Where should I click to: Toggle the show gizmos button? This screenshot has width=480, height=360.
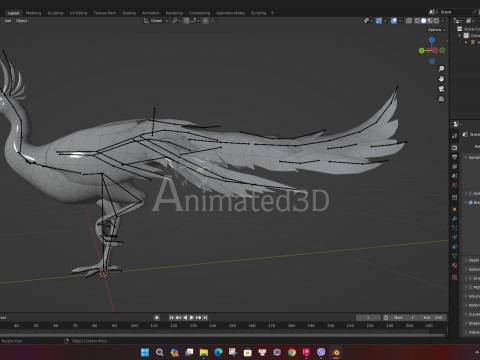pos(379,21)
